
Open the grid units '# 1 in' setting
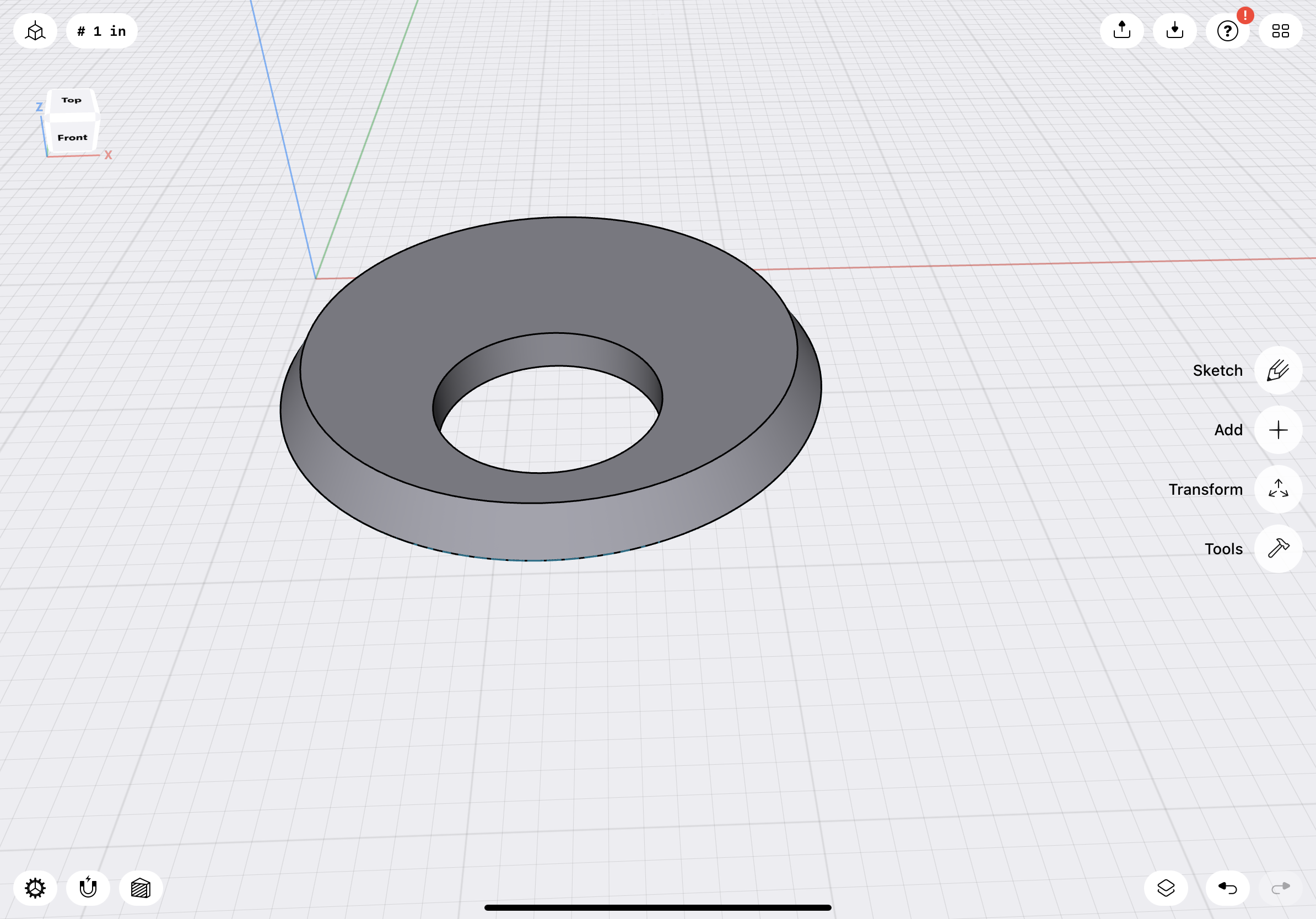pyautogui.click(x=101, y=31)
